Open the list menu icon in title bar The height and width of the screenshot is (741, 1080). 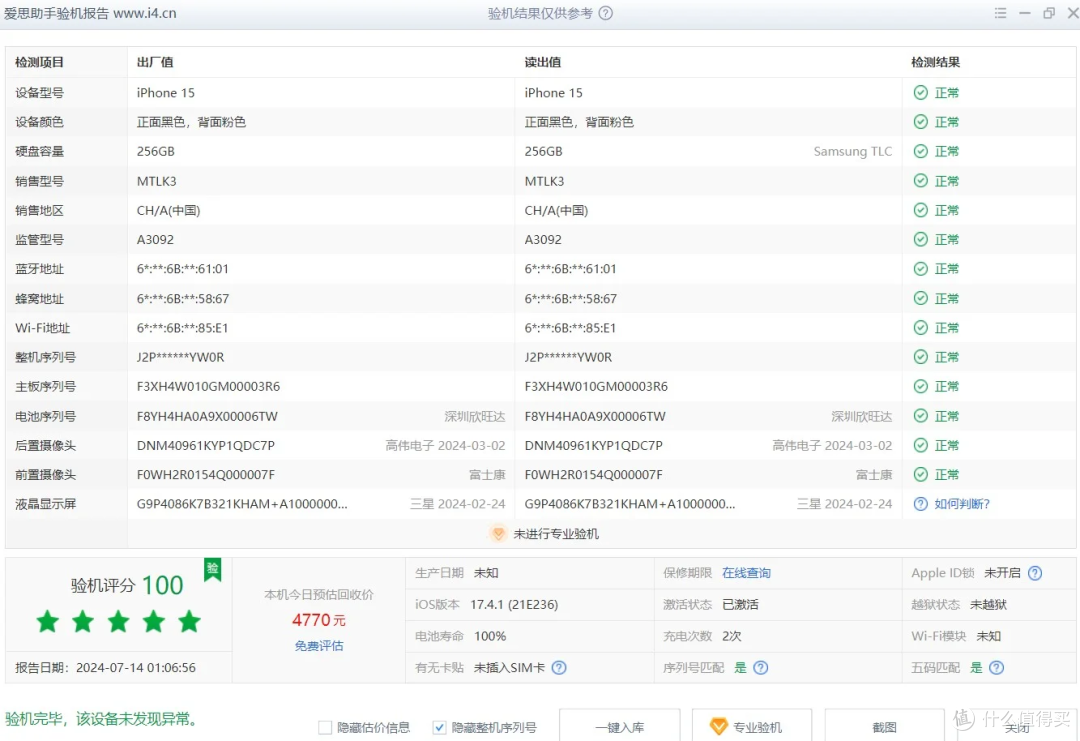(1000, 13)
